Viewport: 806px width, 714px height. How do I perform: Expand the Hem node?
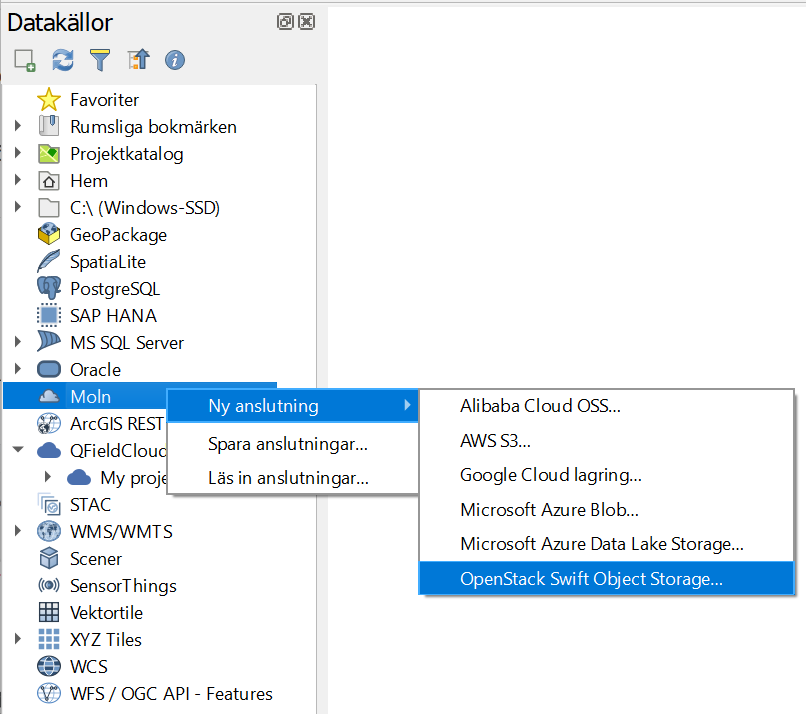pos(18,180)
